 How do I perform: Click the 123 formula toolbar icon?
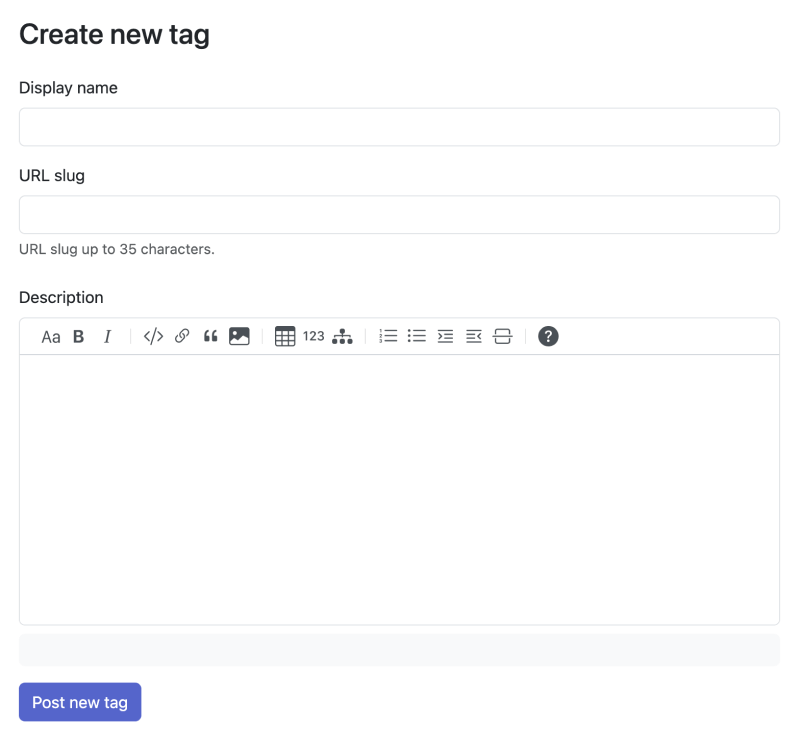pos(314,337)
